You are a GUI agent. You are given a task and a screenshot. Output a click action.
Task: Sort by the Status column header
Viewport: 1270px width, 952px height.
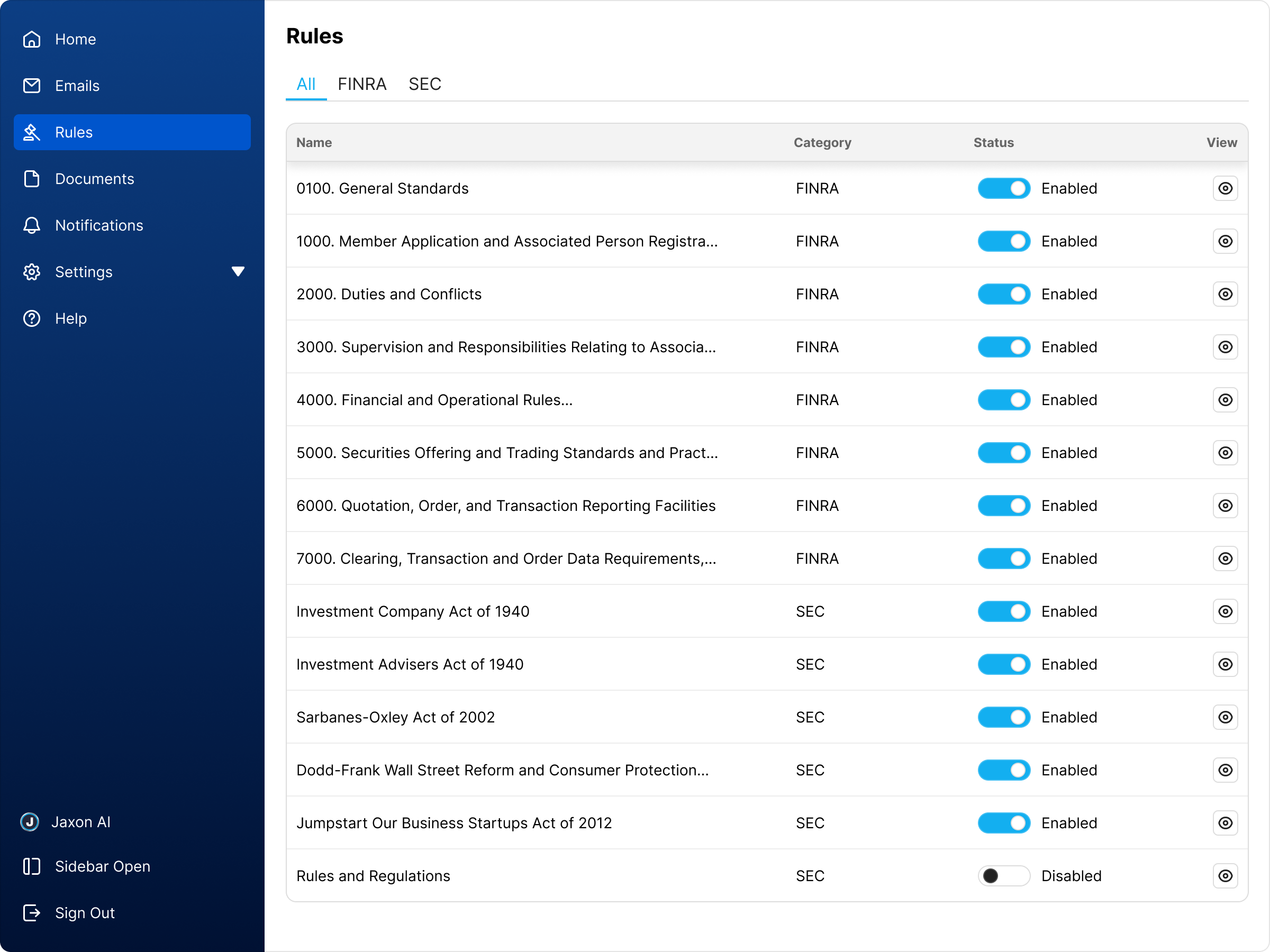tap(993, 142)
